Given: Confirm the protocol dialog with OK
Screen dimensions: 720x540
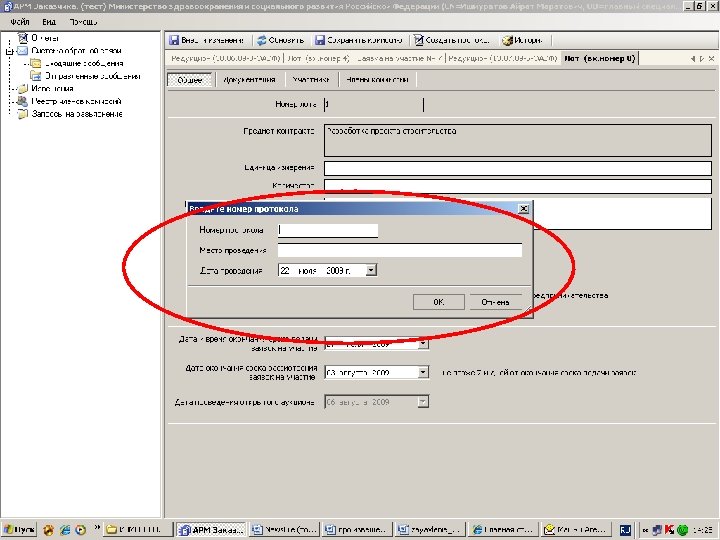Looking at the screenshot, I should click(439, 302).
